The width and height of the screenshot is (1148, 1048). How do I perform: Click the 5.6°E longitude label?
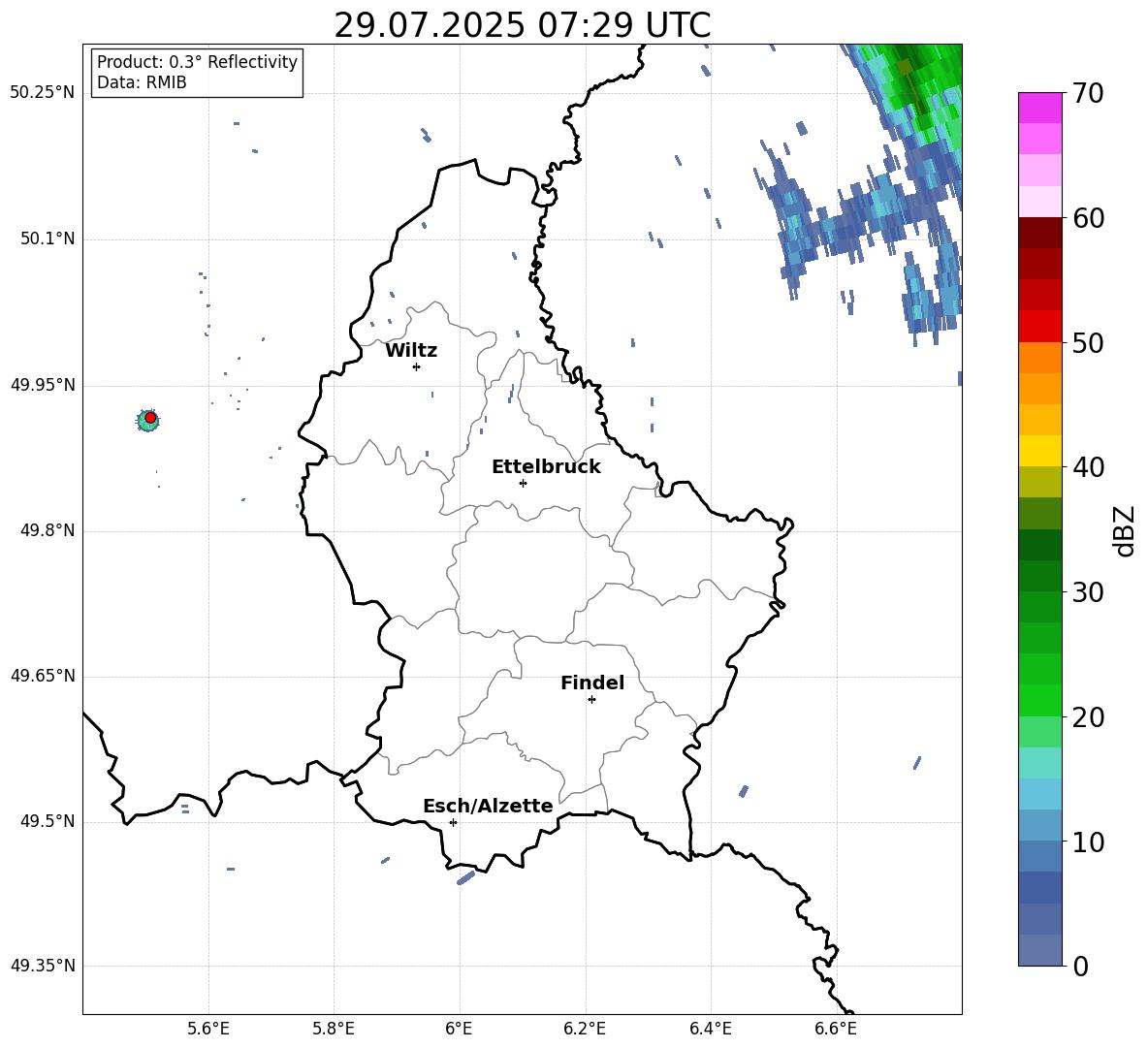pyautogui.click(x=208, y=1029)
